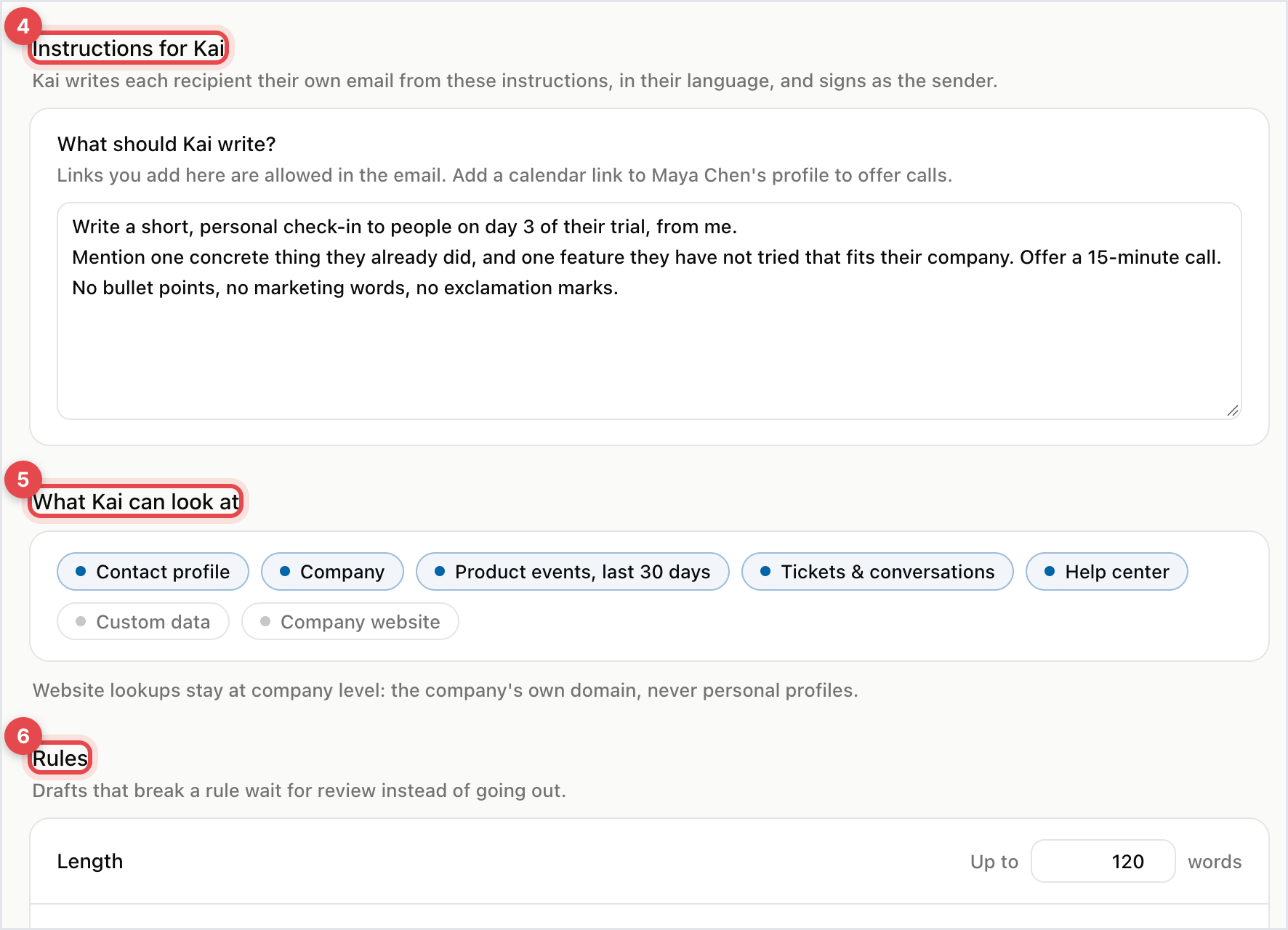1288x930 pixels.
Task: Toggle the Company data source chip
Action: [x=332, y=572]
